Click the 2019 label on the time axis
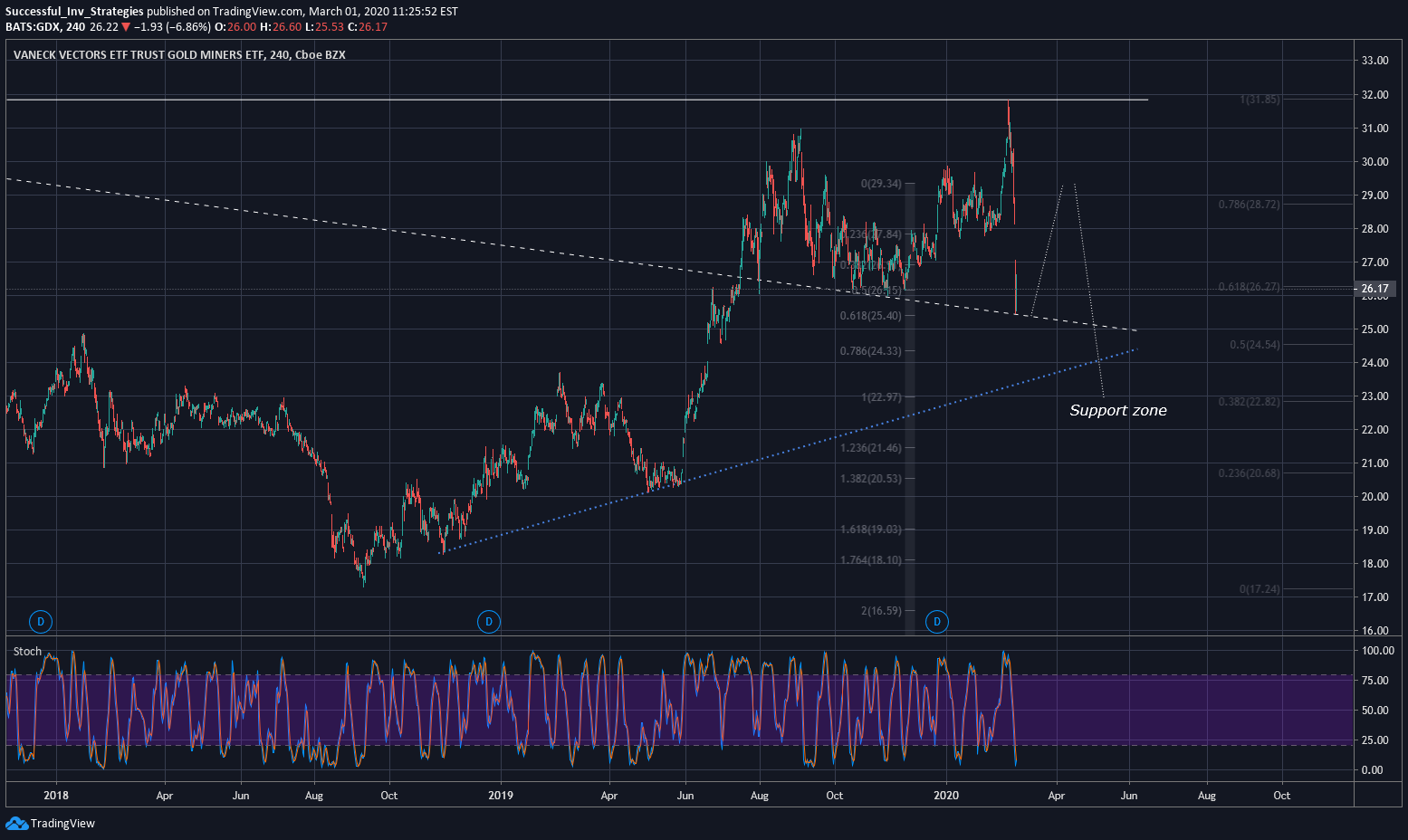 pyautogui.click(x=501, y=796)
